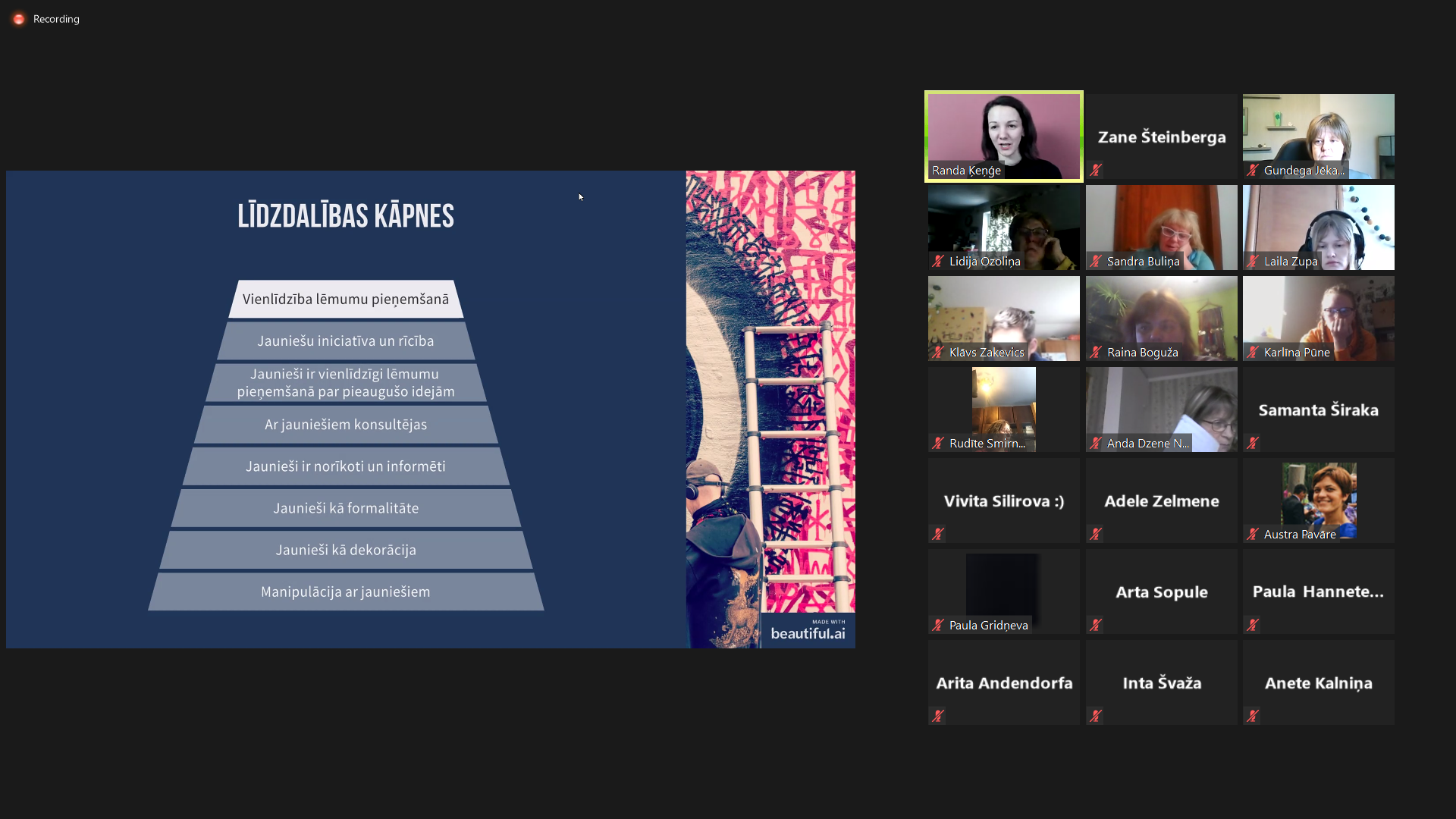Click the beautiful.ai watermark badge
This screenshot has height=819, width=1456.
click(808, 630)
